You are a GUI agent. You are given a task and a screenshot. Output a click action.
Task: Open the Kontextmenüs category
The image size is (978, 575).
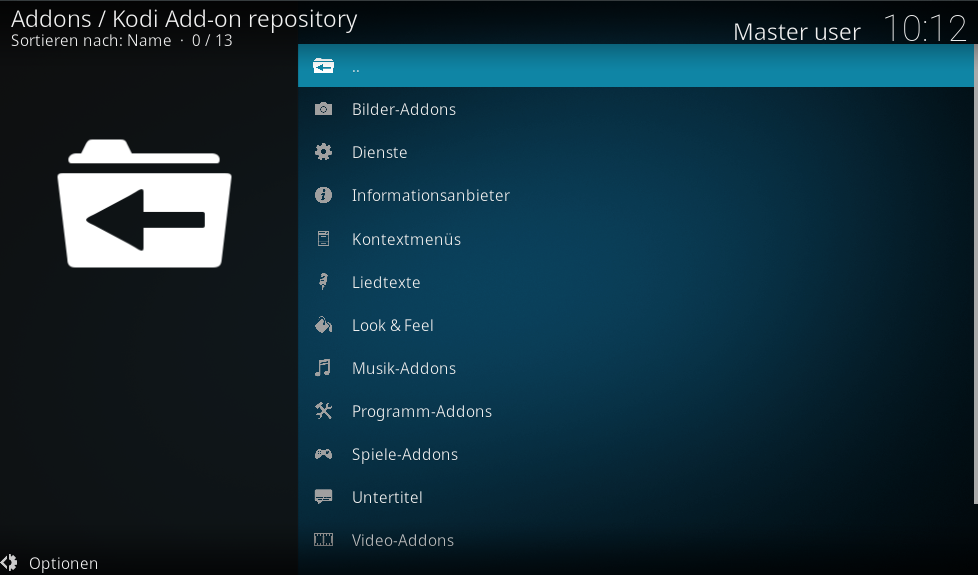[x=636, y=238]
